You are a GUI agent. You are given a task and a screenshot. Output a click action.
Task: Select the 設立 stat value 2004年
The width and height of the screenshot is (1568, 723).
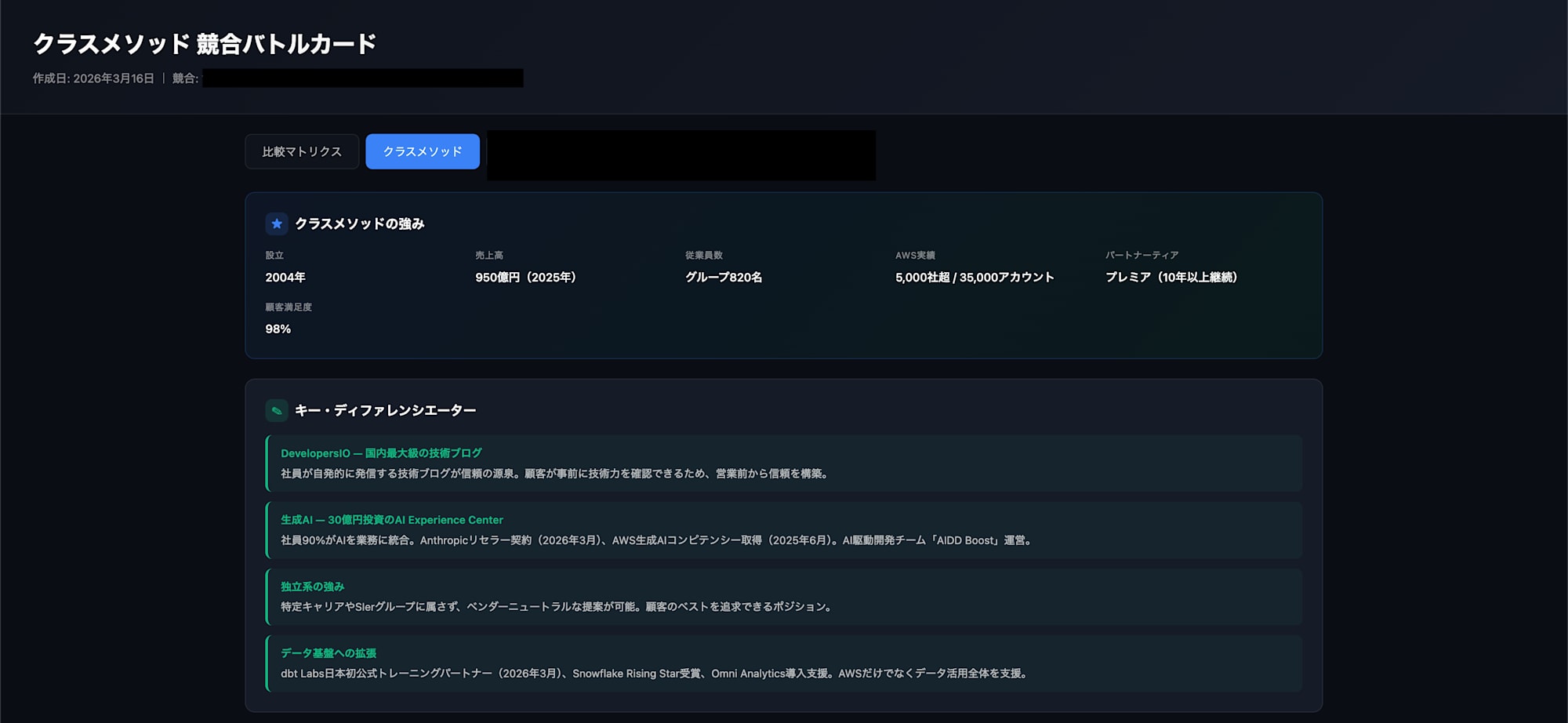point(285,277)
